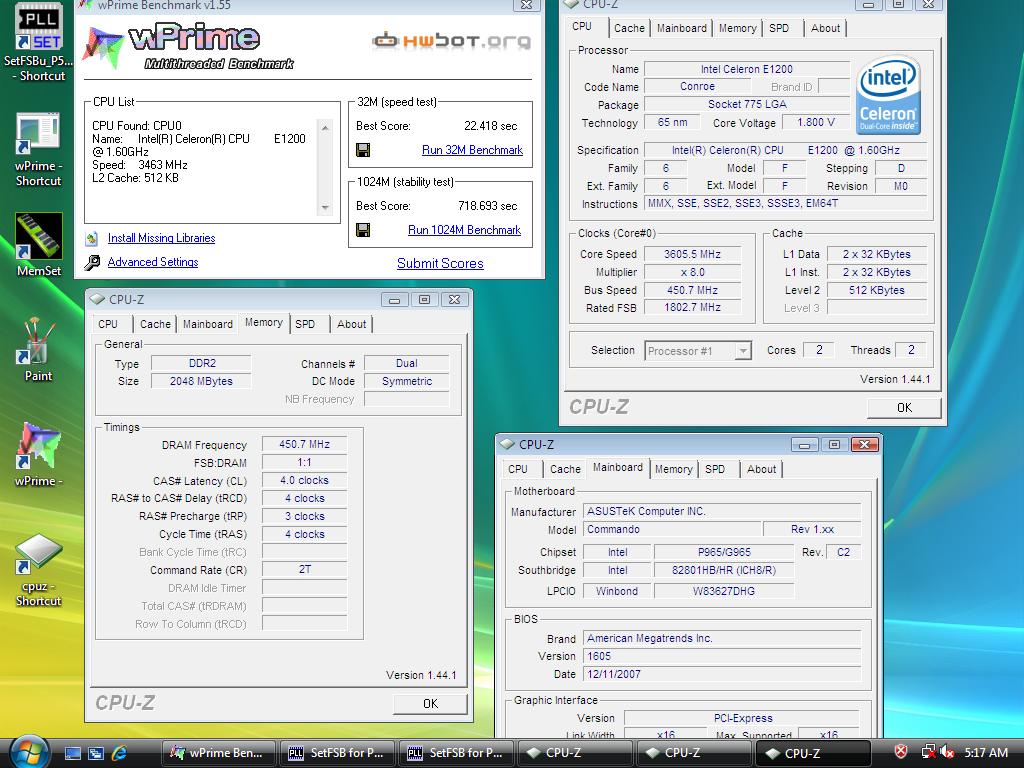Click the CAS# Latency 4.0 clocks value
The image size is (1024, 768).
coord(304,480)
